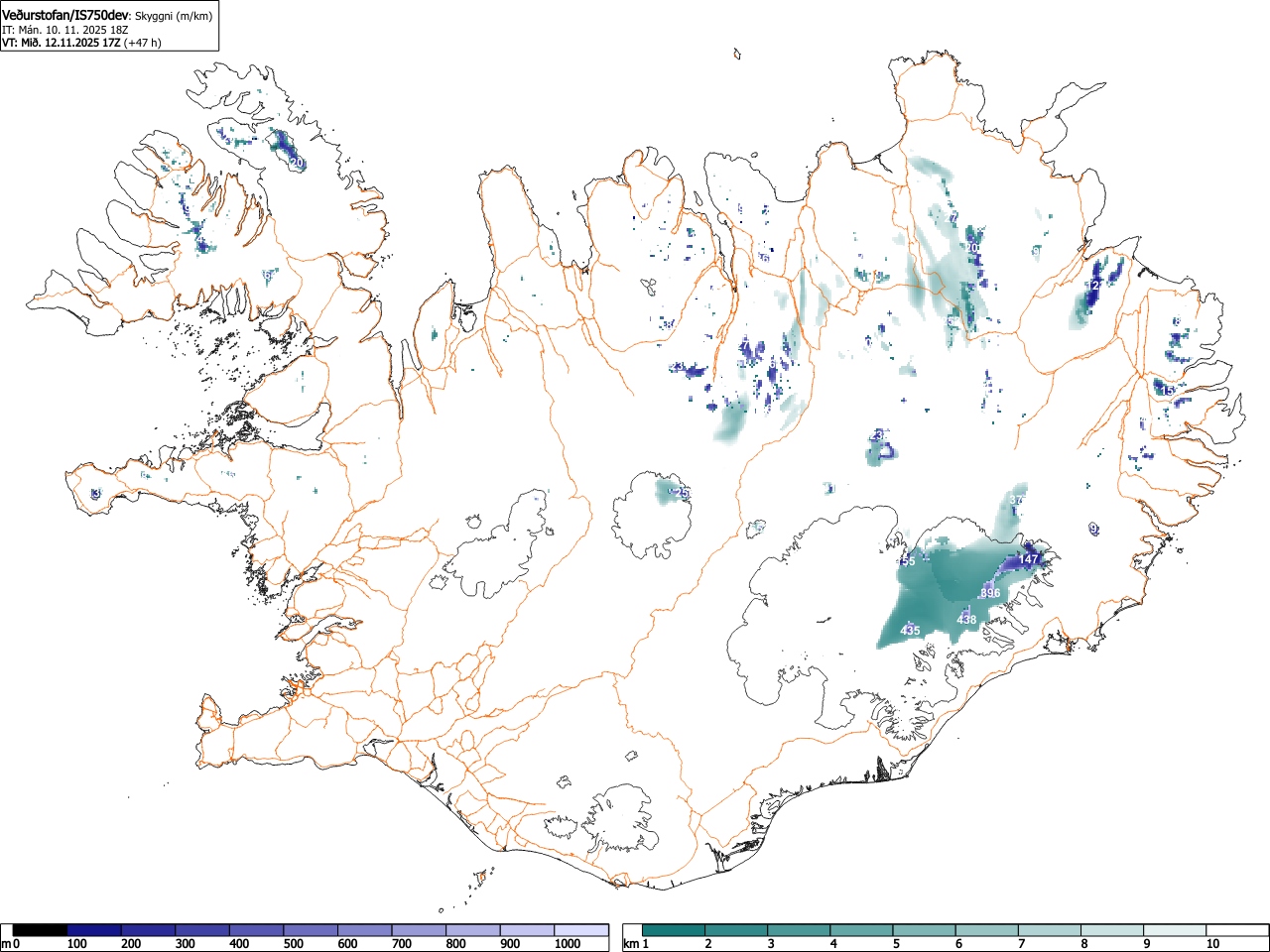Pick the 300–400 m legend swatch
1270x952 pixels.
202,930
